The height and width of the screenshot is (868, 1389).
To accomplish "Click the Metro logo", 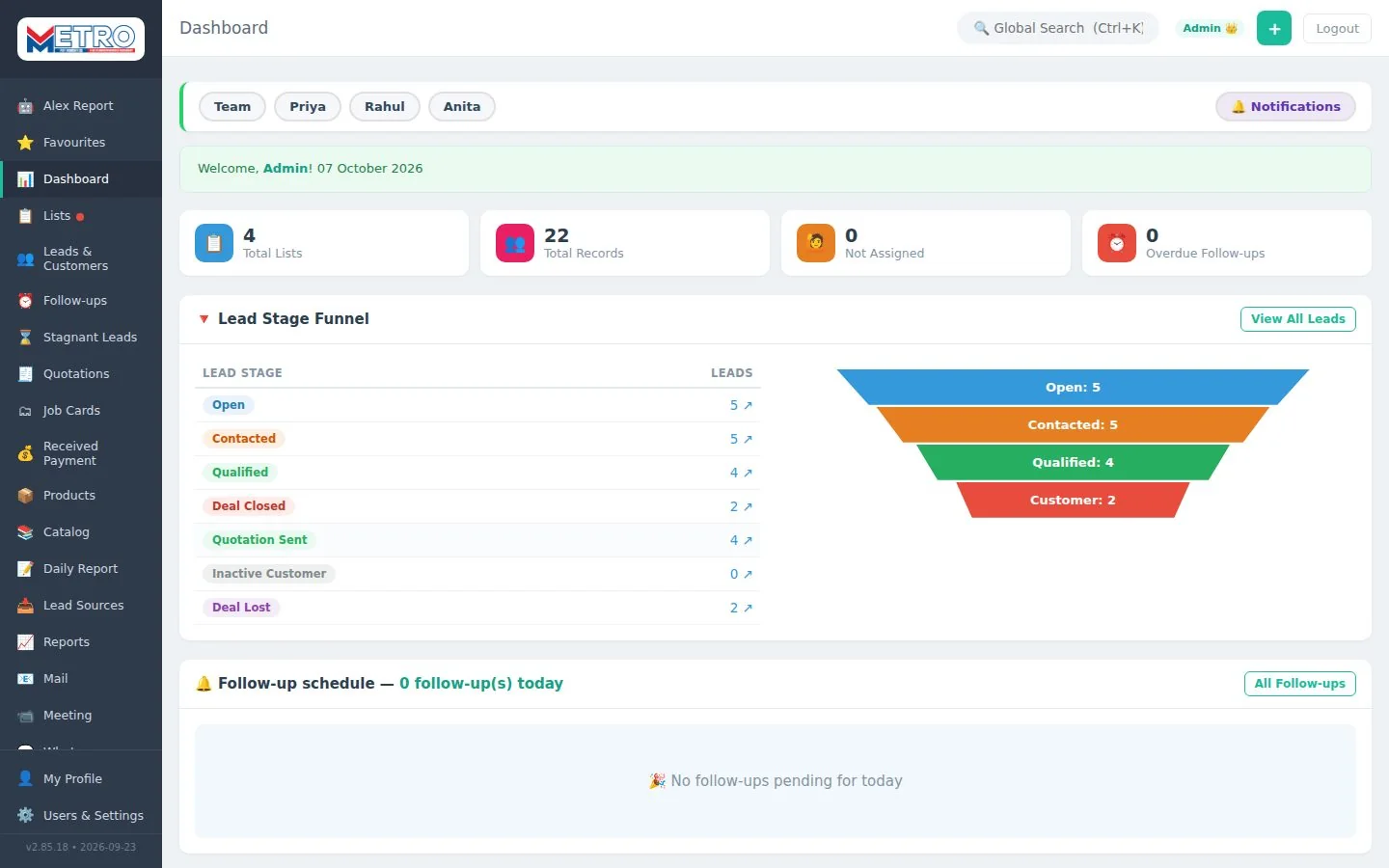I will pyautogui.click(x=81, y=39).
